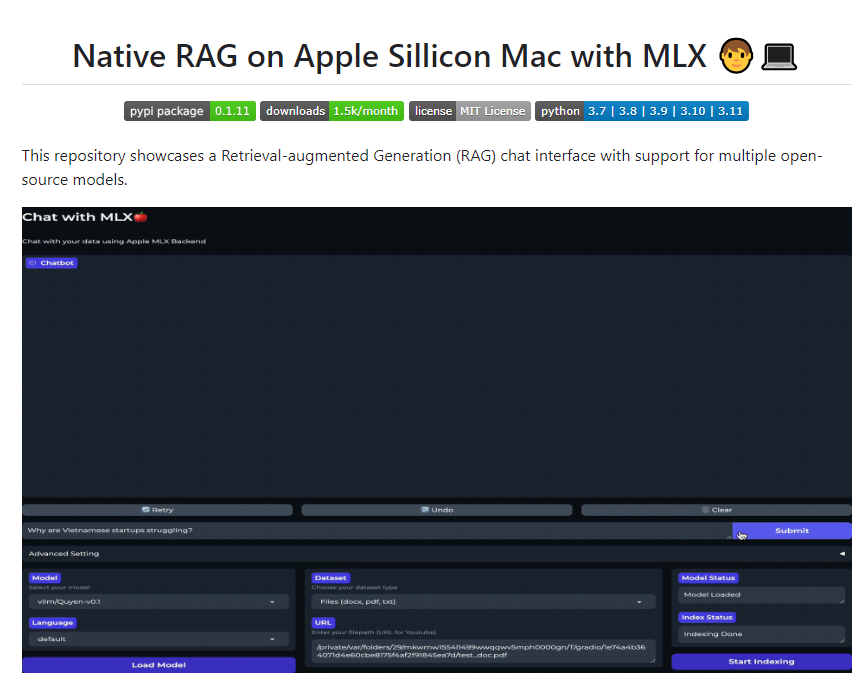Click the MIT License badge

[x=469, y=111]
